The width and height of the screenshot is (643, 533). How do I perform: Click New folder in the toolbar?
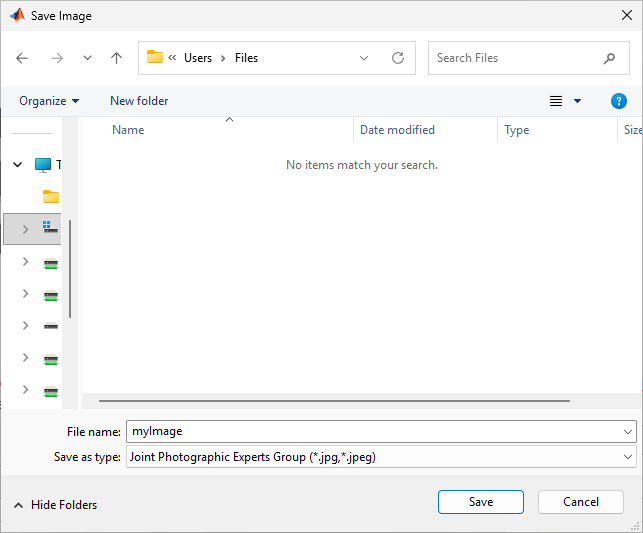139,101
